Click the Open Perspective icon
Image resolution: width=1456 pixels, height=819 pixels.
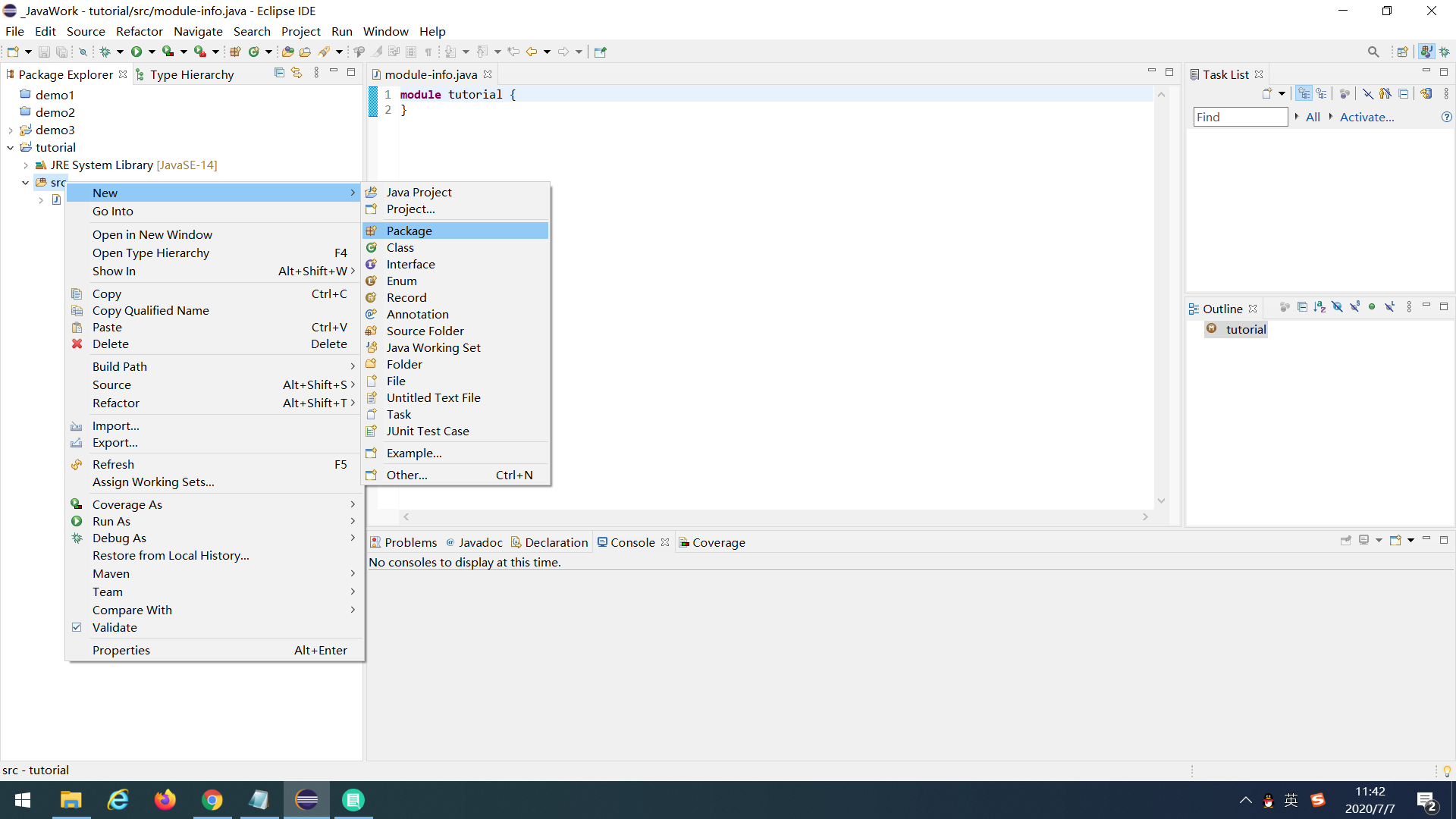1402,52
